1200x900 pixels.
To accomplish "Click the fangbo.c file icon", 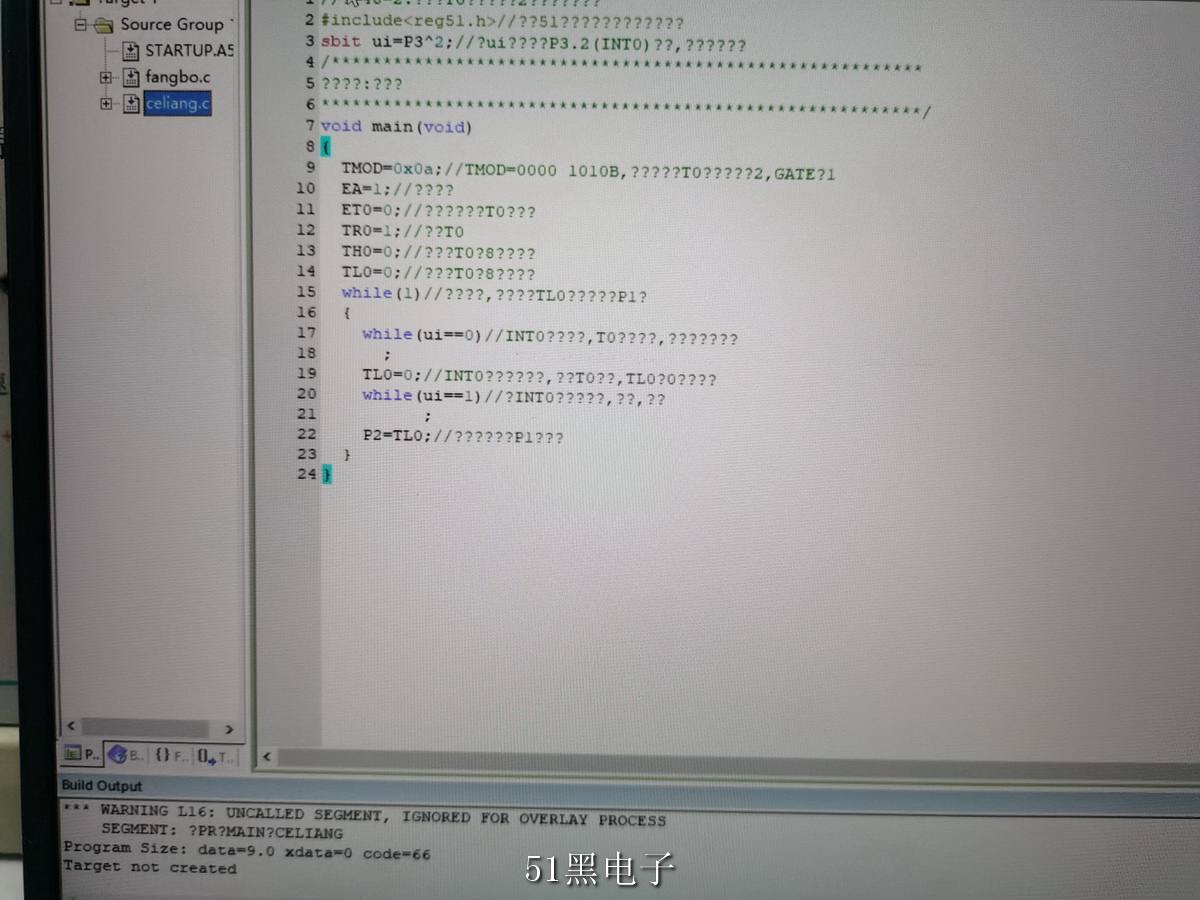I will tap(131, 77).
